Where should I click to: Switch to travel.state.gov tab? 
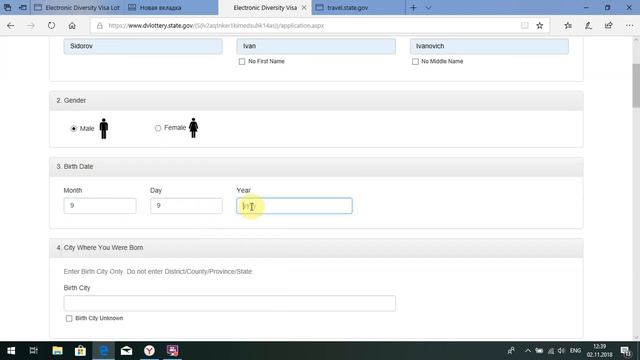(x=358, y=7)
